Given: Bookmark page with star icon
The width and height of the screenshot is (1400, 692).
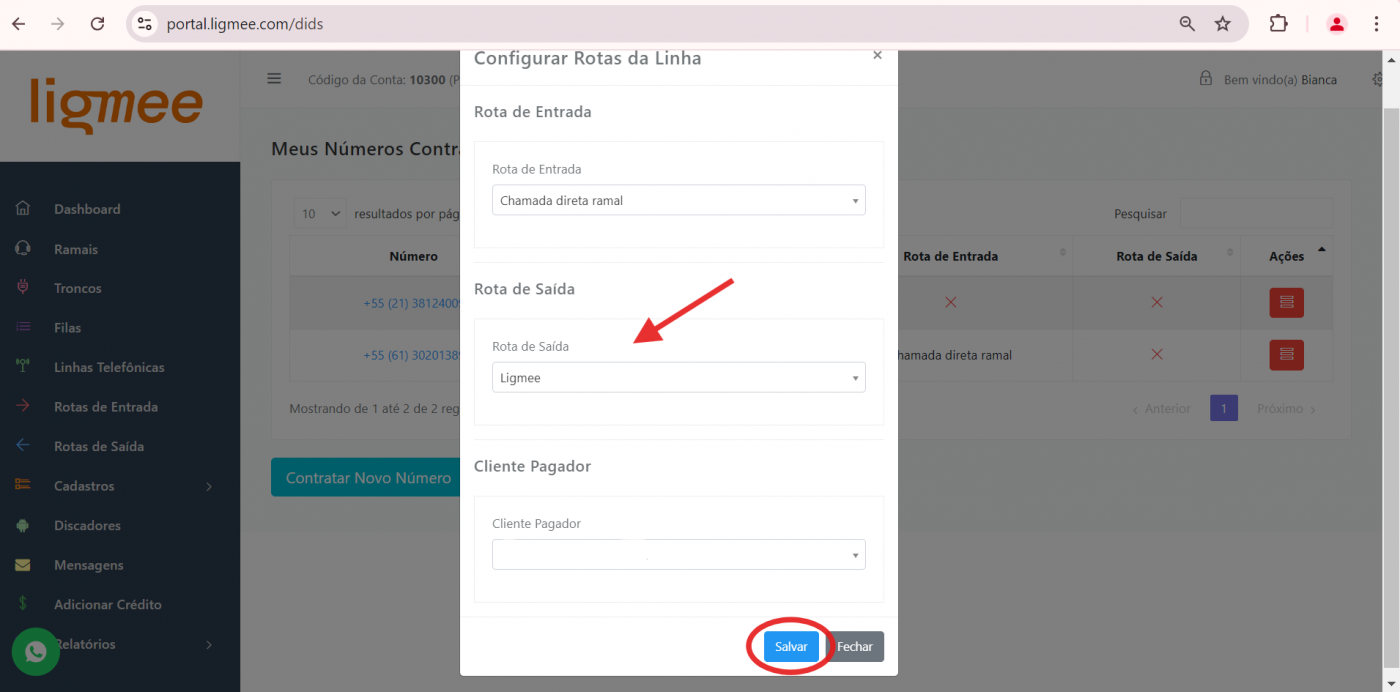Looking at the screenshot, I should [x=1222, y=24].
